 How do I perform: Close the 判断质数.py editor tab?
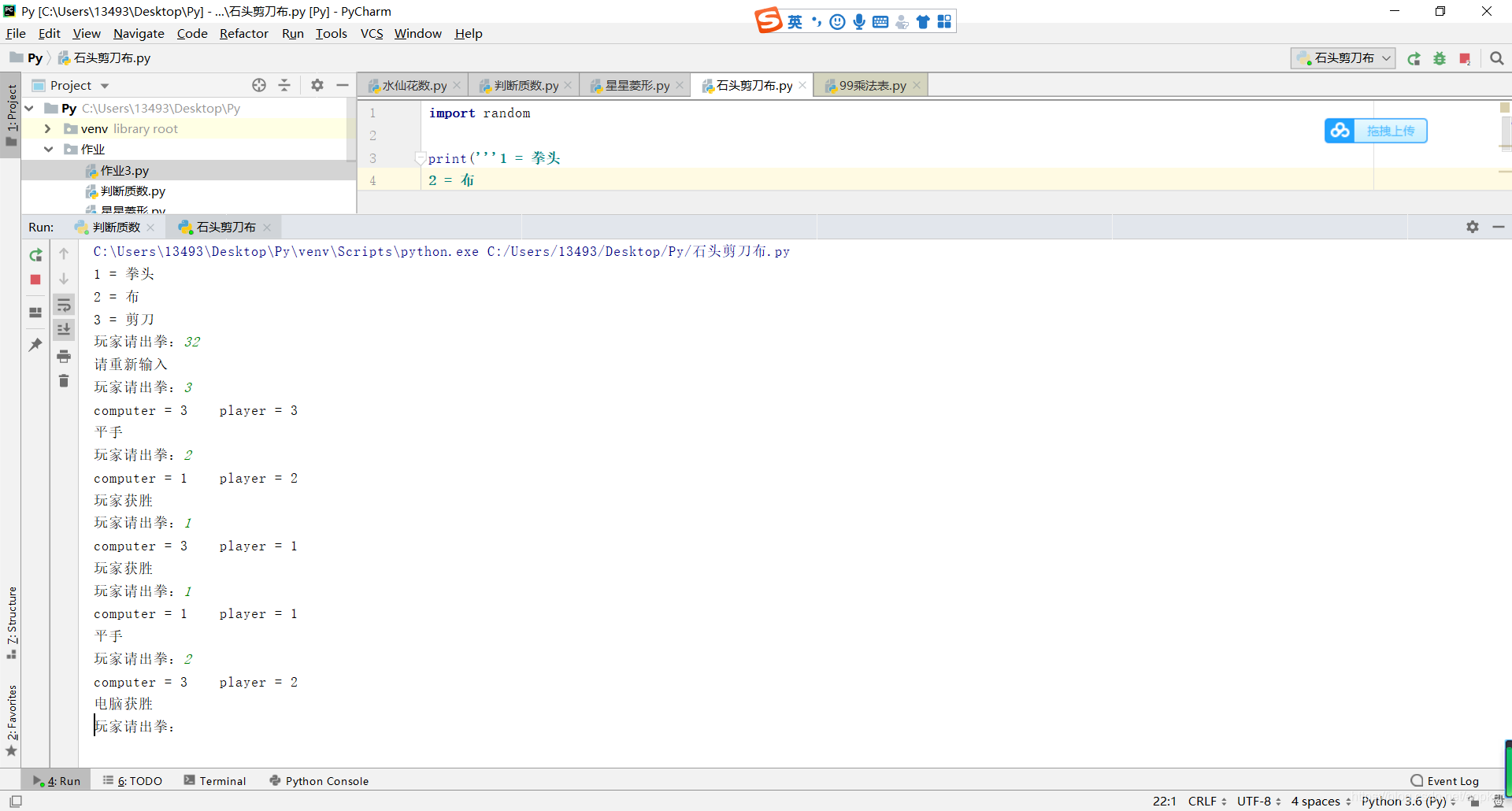click(x=568, y=85)
